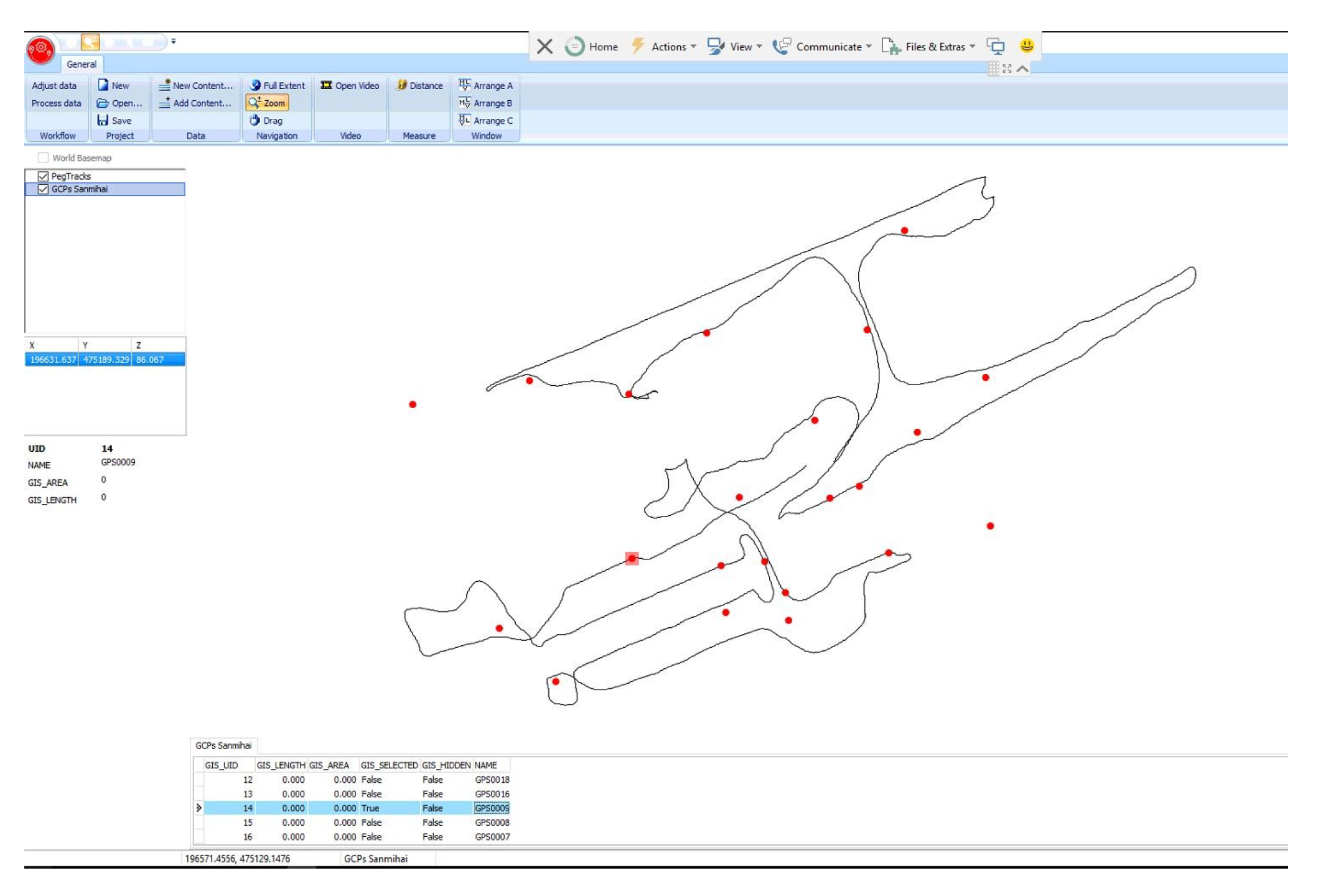
Task: Save the project with the disk icon
Action: click(103, 120)
